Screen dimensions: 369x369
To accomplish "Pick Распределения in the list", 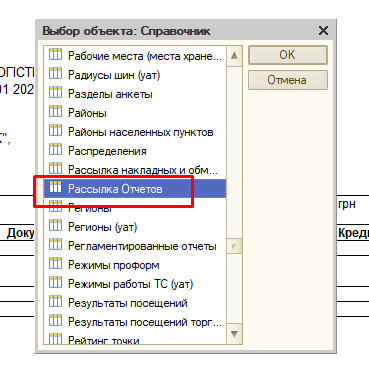I will 135,151.
